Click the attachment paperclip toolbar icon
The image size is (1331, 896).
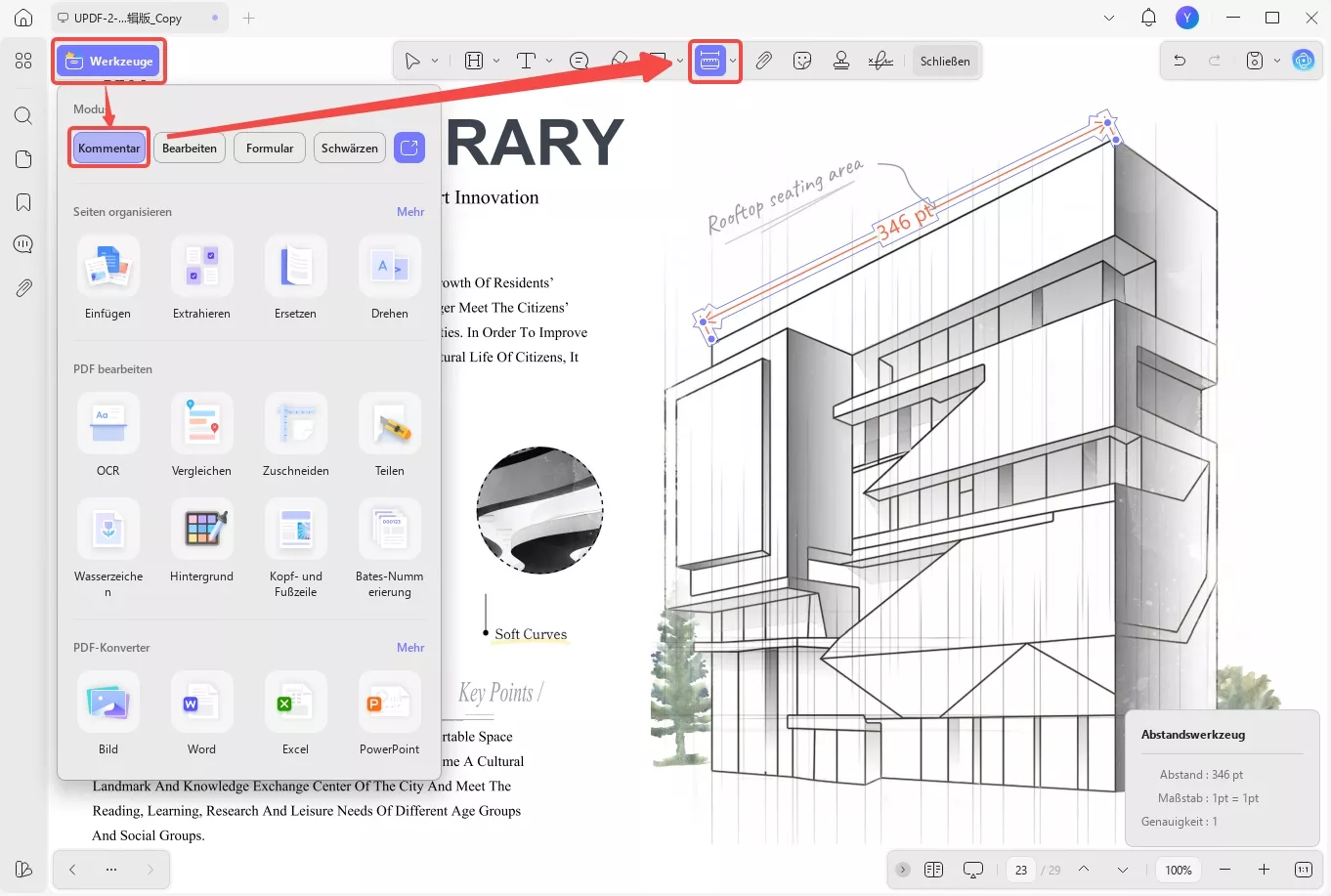[x=763, y=61]
